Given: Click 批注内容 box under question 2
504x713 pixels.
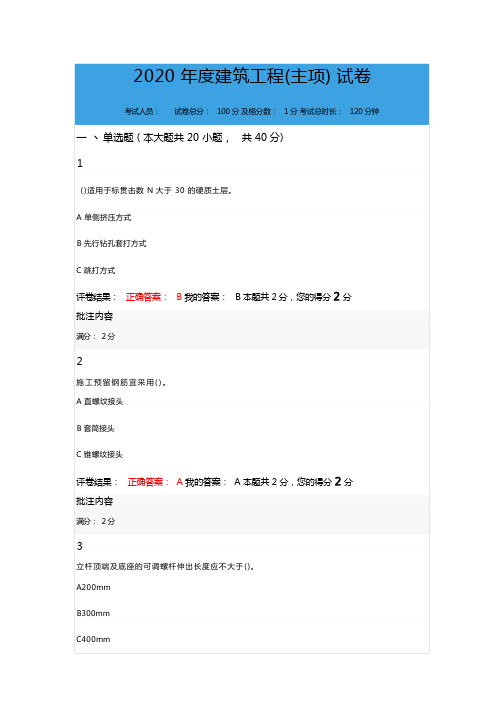Looking at the screenshot, I should 252,515.
